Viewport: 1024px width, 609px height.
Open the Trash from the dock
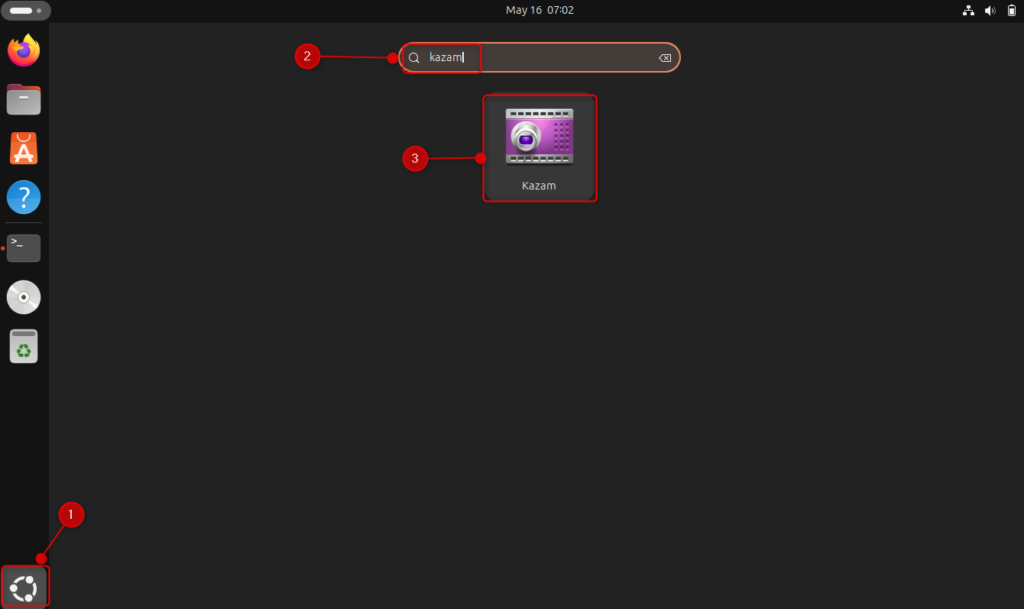(23, 346)
